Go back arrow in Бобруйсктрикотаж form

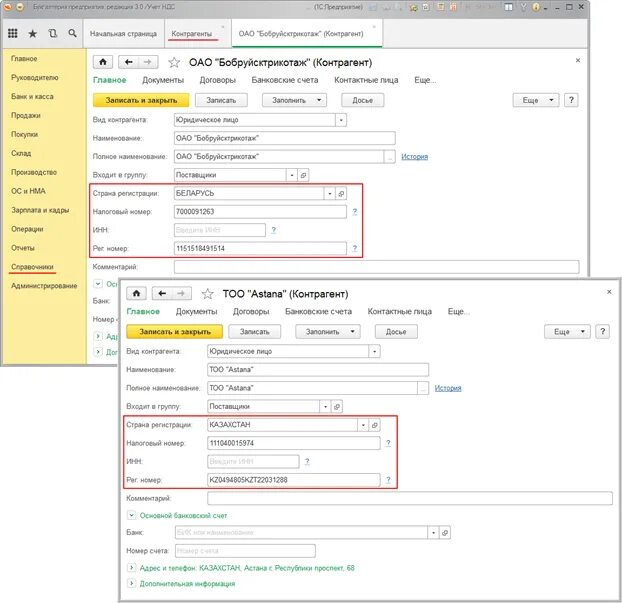[x=128, y=62]
